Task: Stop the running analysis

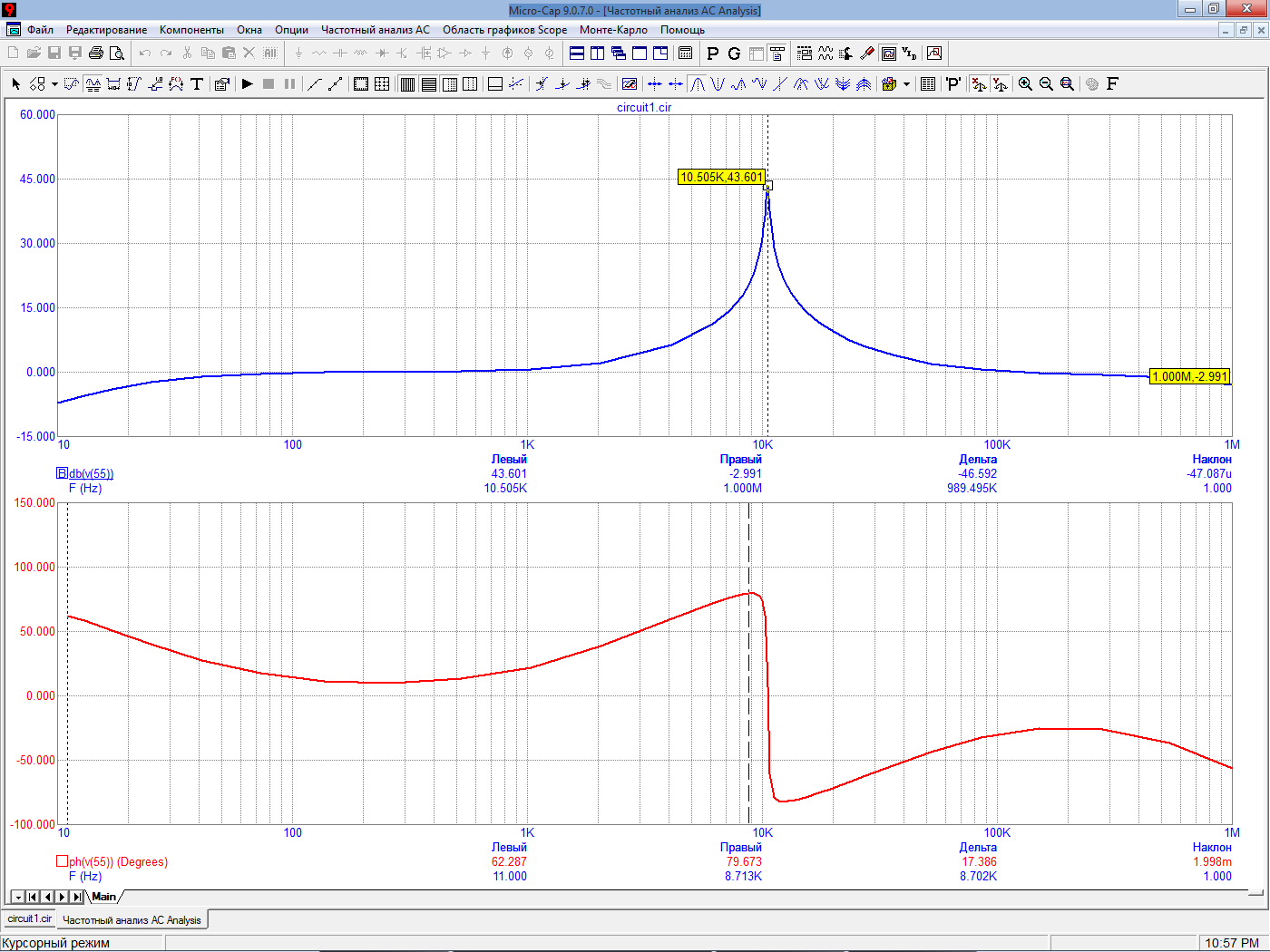Action: click(x=269, y=83)
